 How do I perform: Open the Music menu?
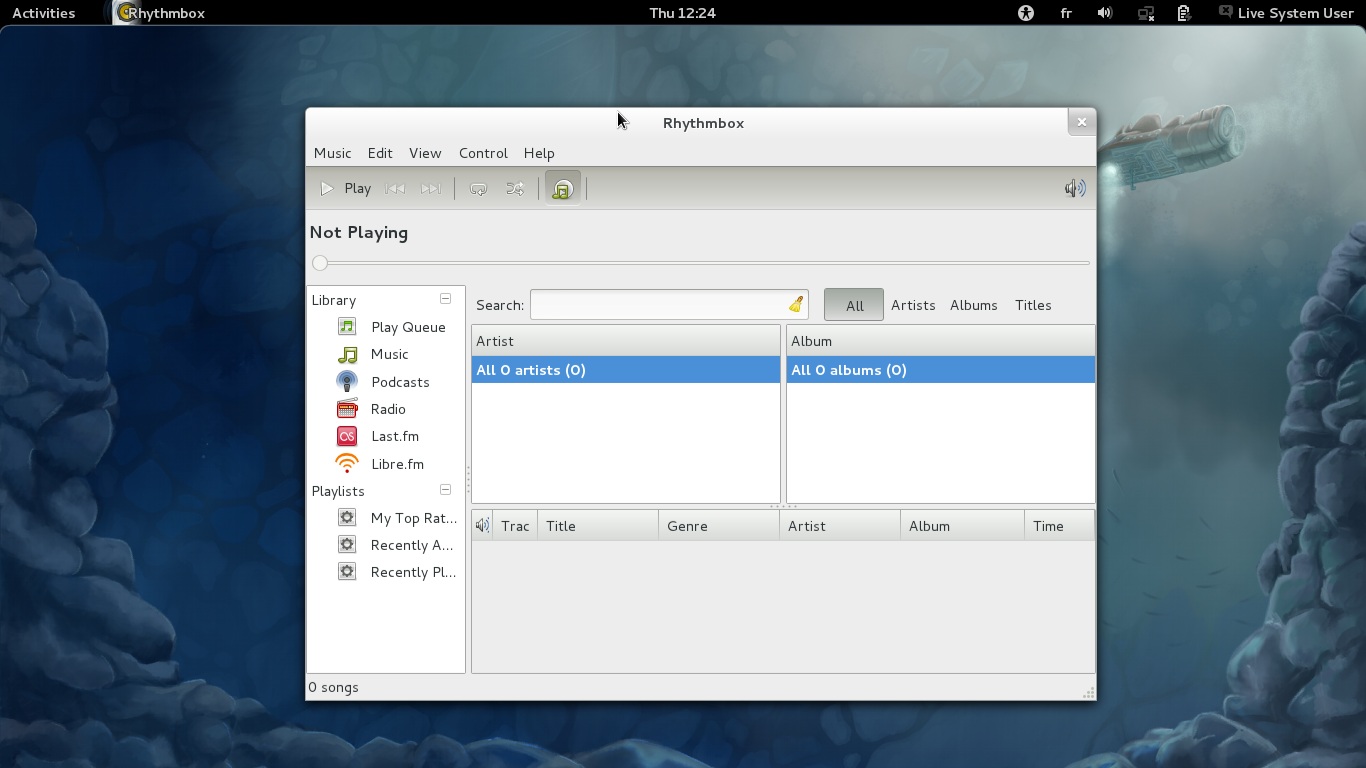[332, 153]
